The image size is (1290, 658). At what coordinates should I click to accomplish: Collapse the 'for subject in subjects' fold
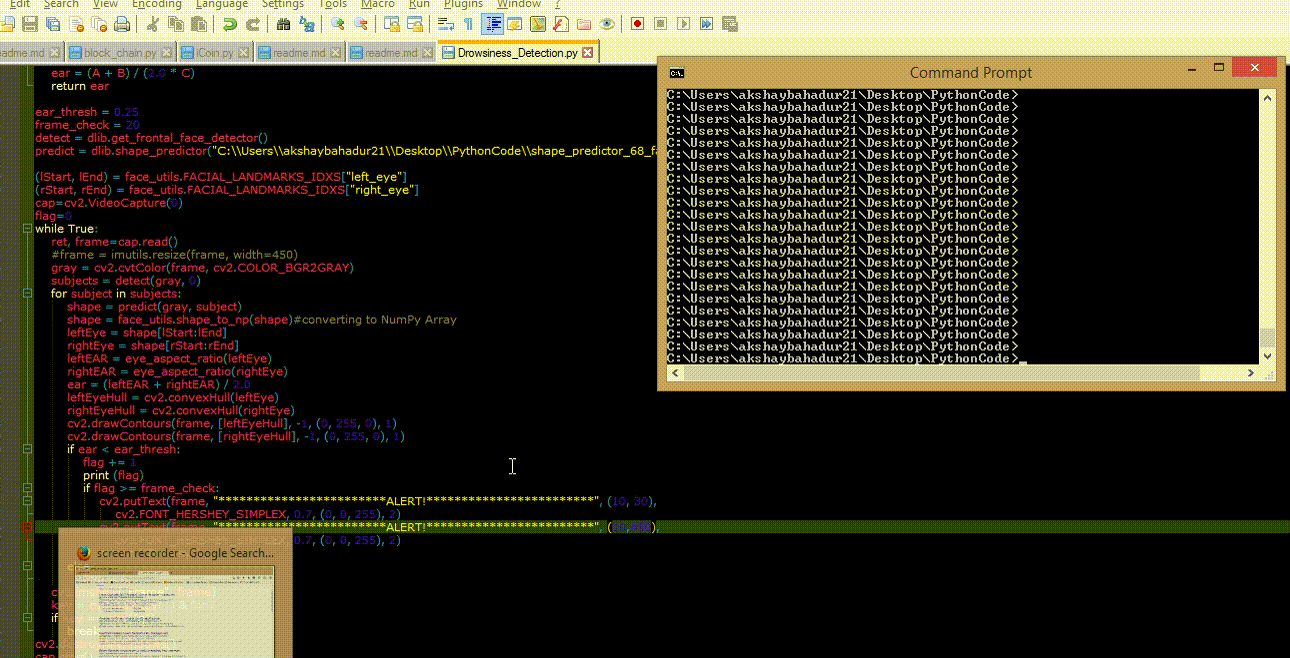pyautogui.click(x=28, y=294)
